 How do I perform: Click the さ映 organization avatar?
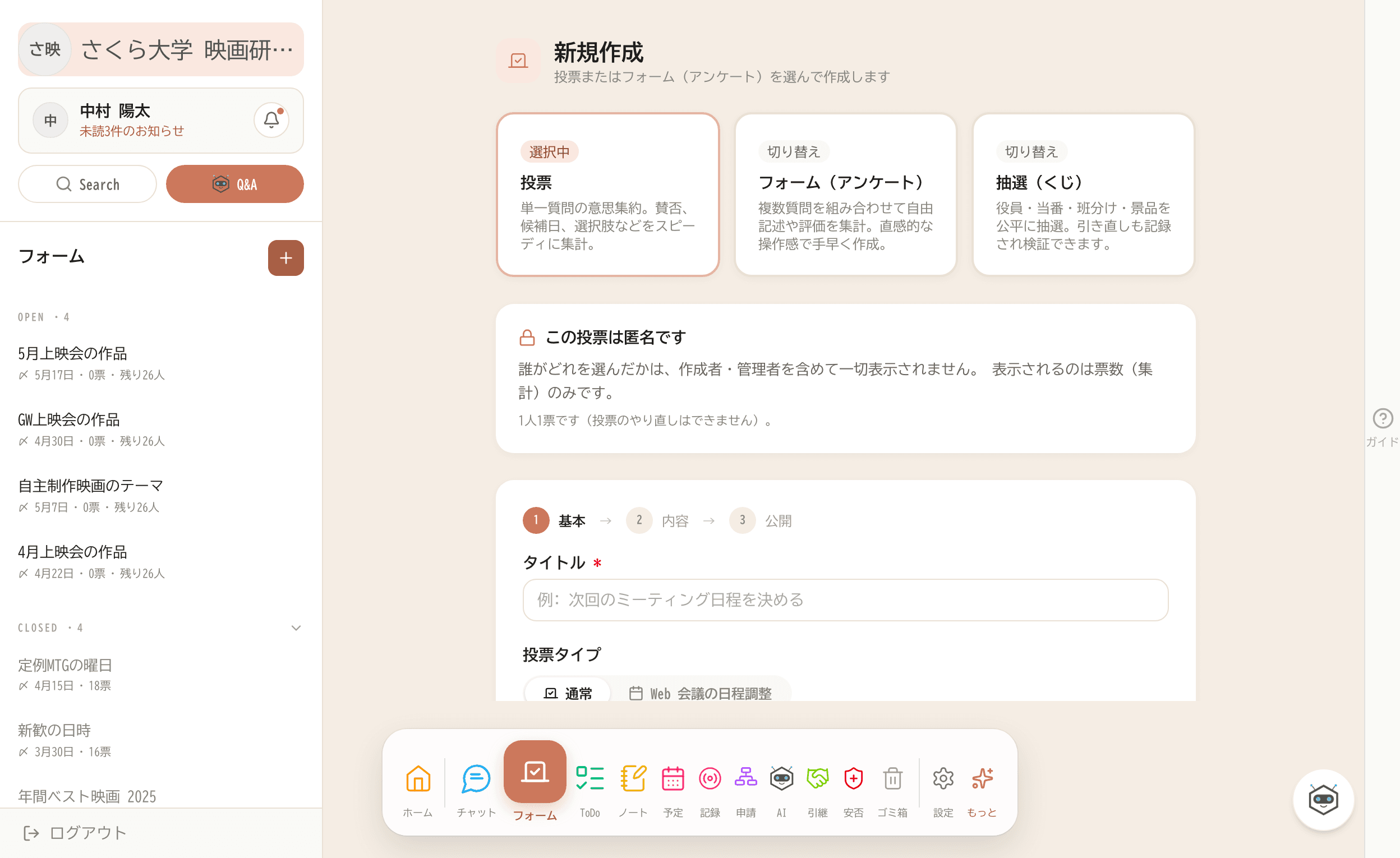click(x=44, y=49)
